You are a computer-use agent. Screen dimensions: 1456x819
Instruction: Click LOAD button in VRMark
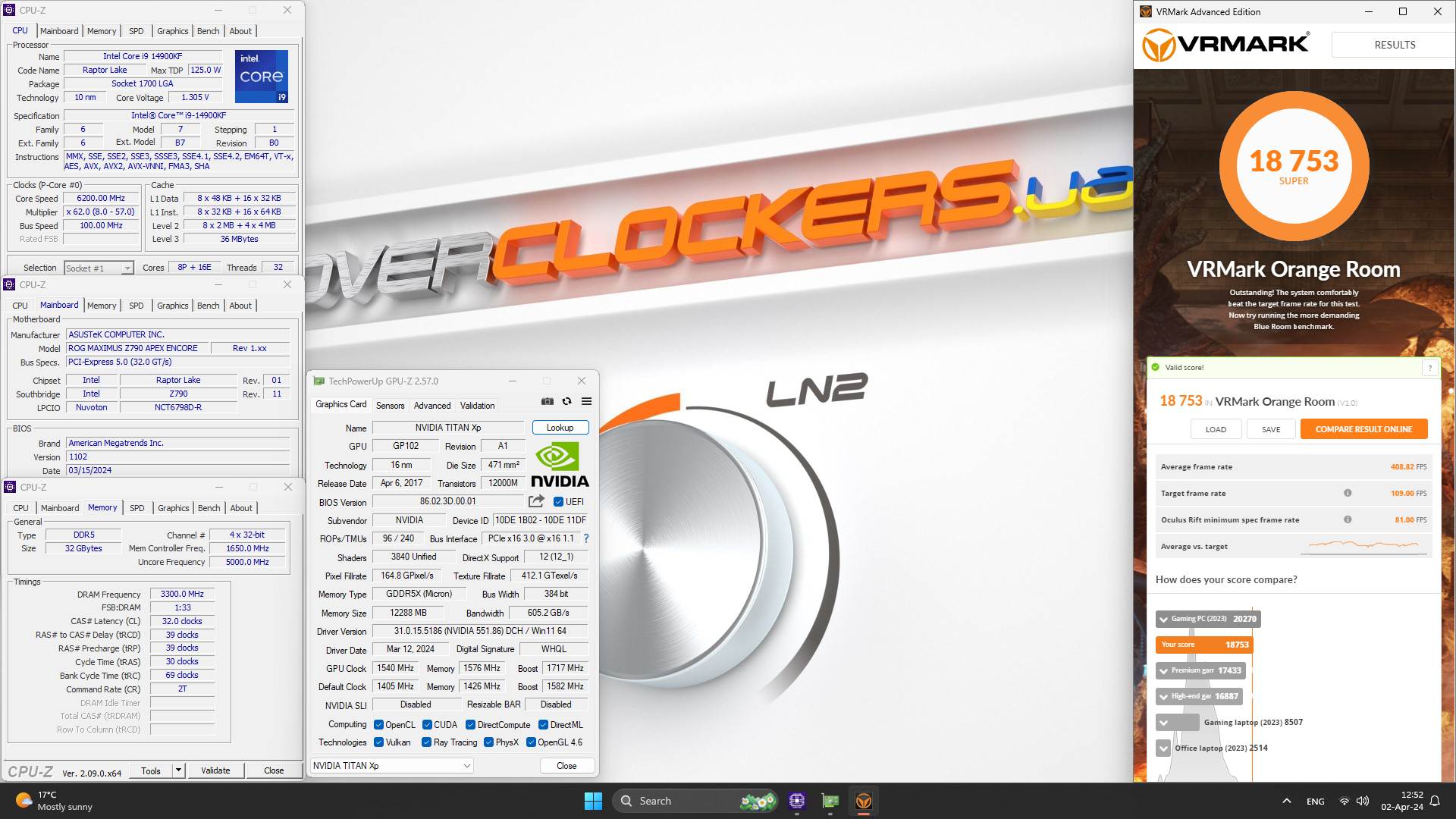pyautogui.click(x=1216, y=429)
